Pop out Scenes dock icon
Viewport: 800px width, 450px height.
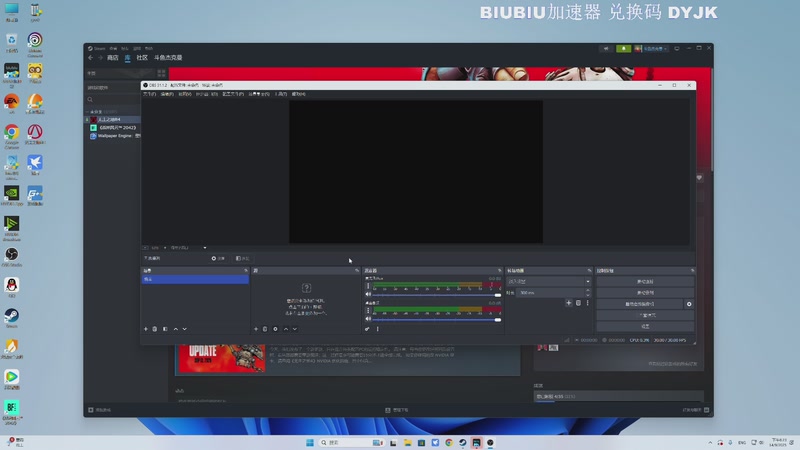[x=246, y=270]
